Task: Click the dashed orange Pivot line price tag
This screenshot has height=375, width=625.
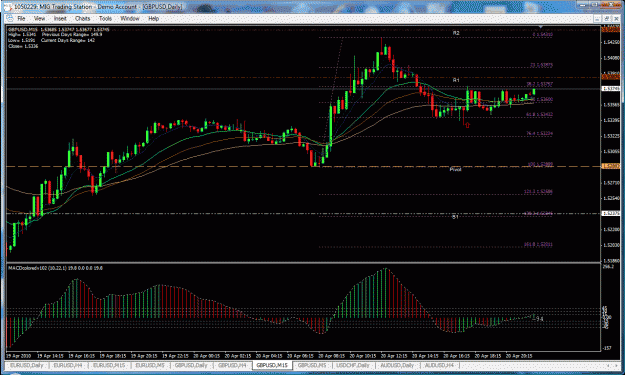Action: (610, 166)
